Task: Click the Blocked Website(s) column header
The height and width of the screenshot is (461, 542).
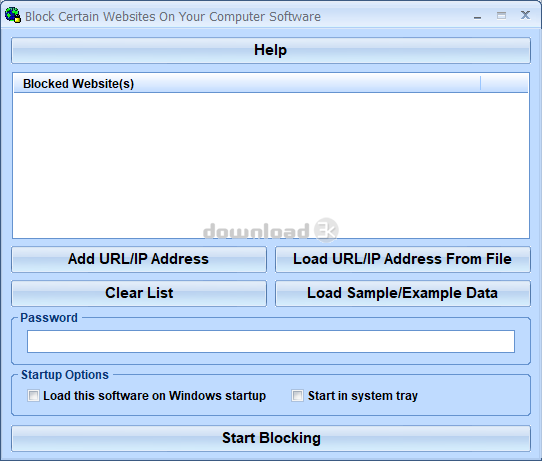Action: [247, 84]
